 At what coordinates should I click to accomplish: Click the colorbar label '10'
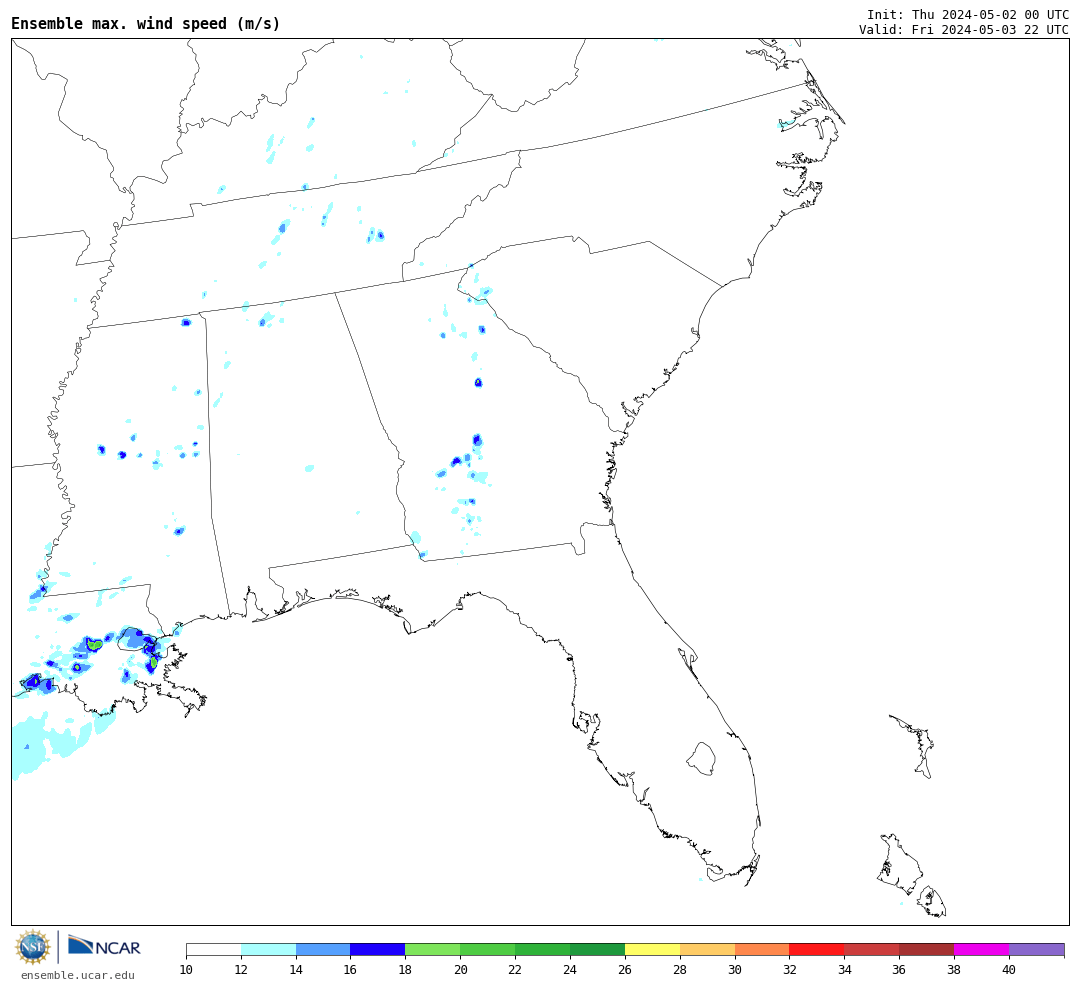pyautogui.click(x=186, y=970)
